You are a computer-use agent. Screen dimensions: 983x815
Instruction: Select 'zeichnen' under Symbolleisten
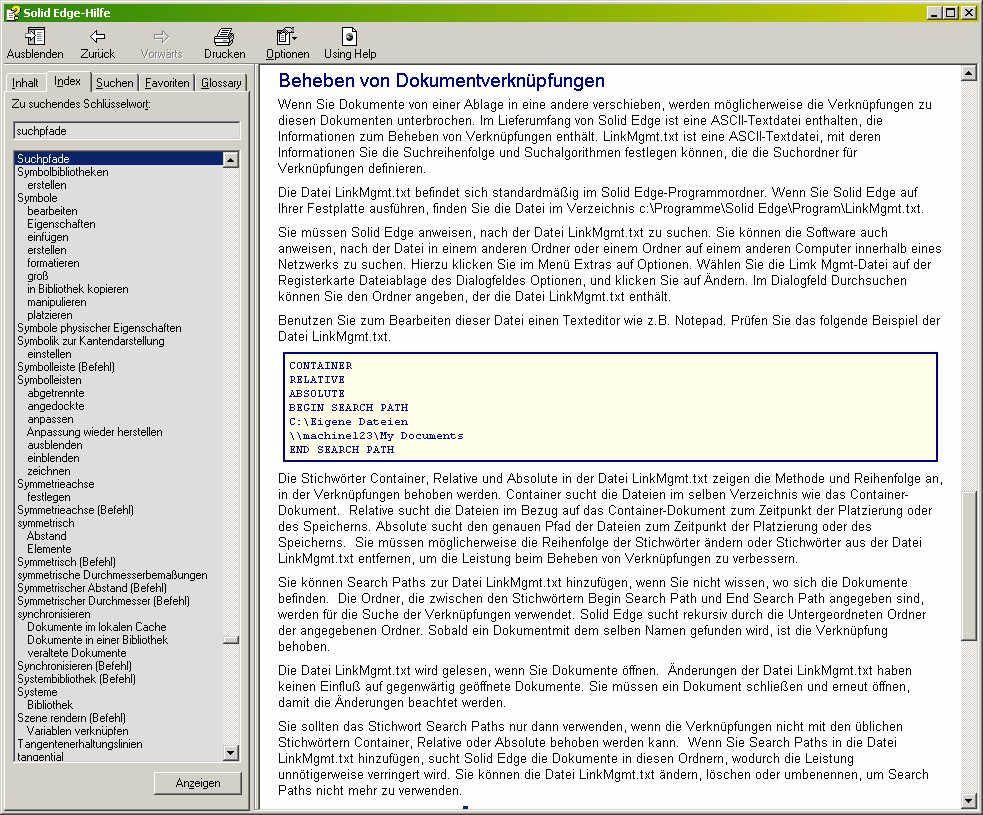pyautogui.click(x=49, y=471)
